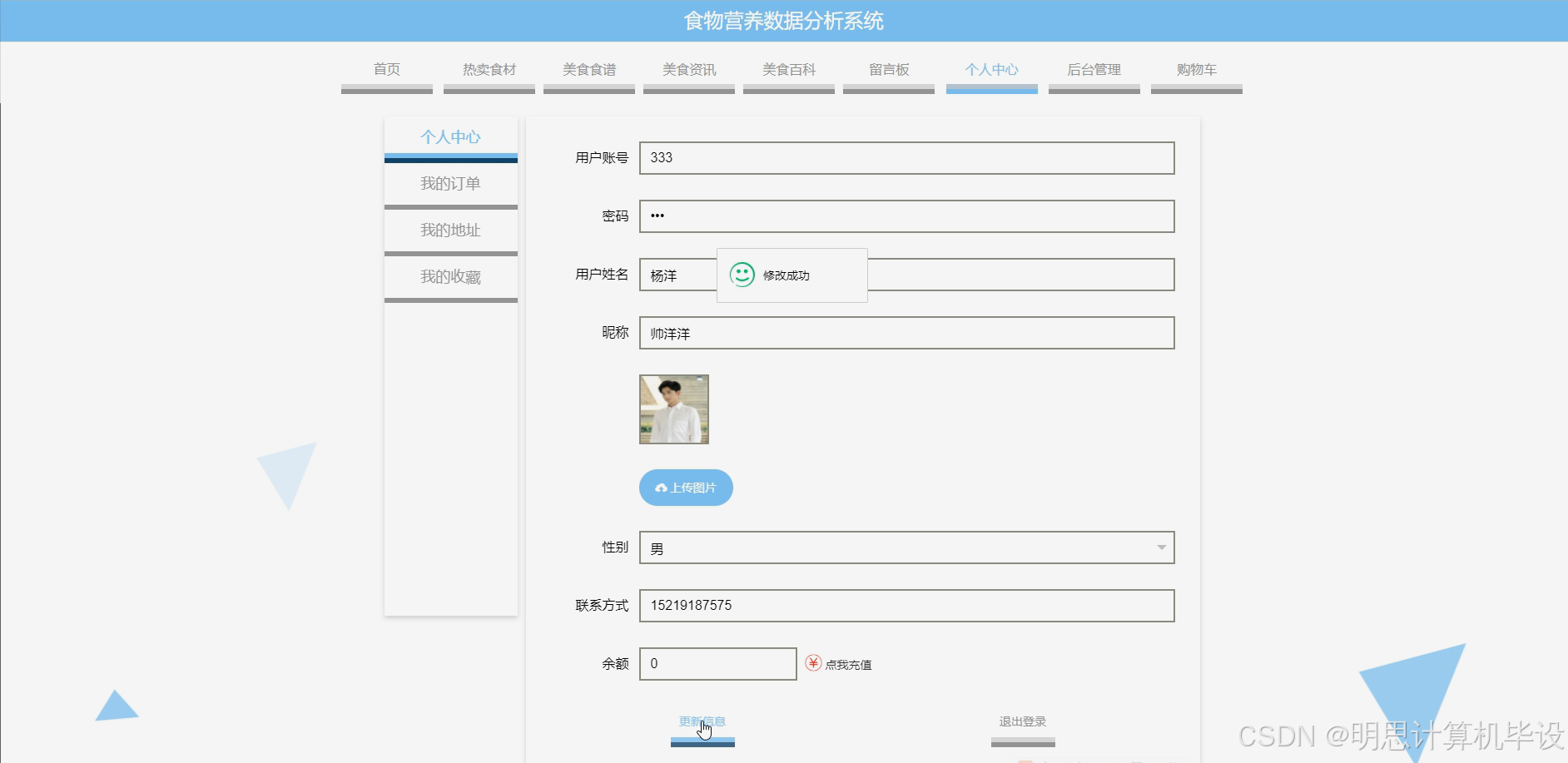The image size is (1568, 763).
Task: Click the 上传图片 upload button
Action: pos(686,488)
